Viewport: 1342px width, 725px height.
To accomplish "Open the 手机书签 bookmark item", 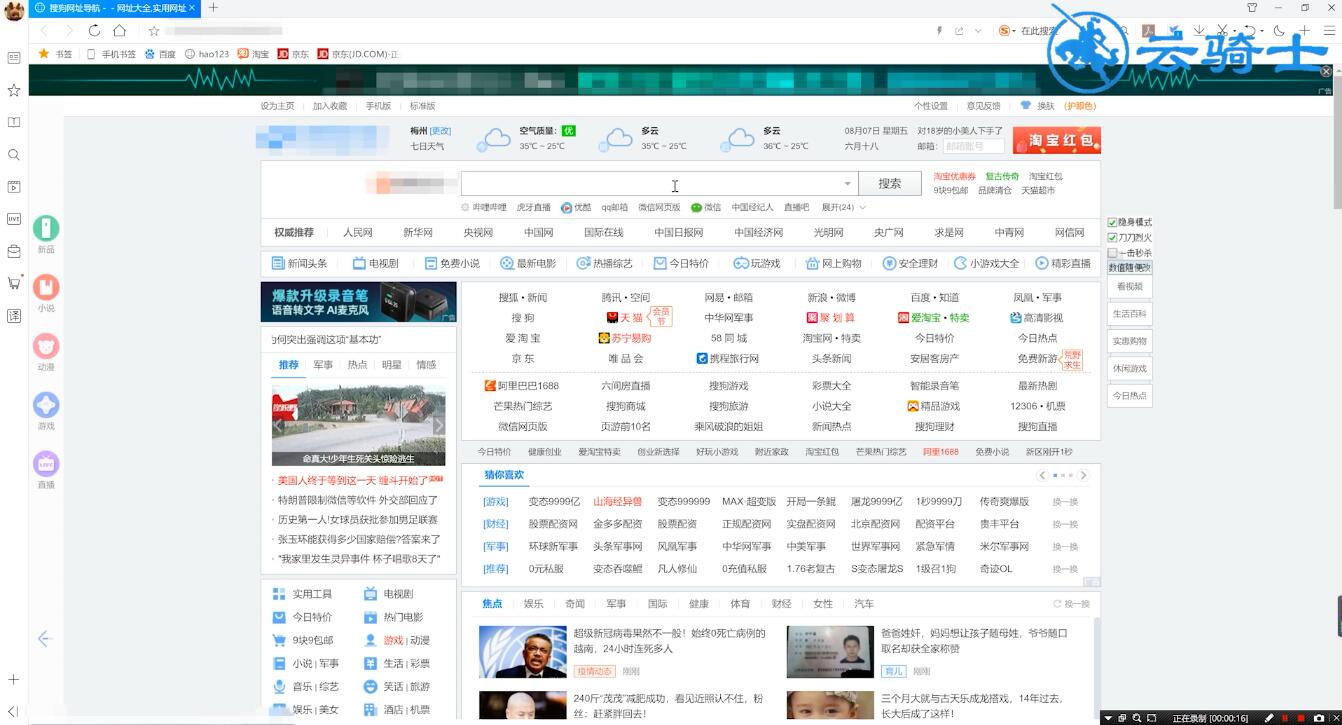I will (111, 54).
